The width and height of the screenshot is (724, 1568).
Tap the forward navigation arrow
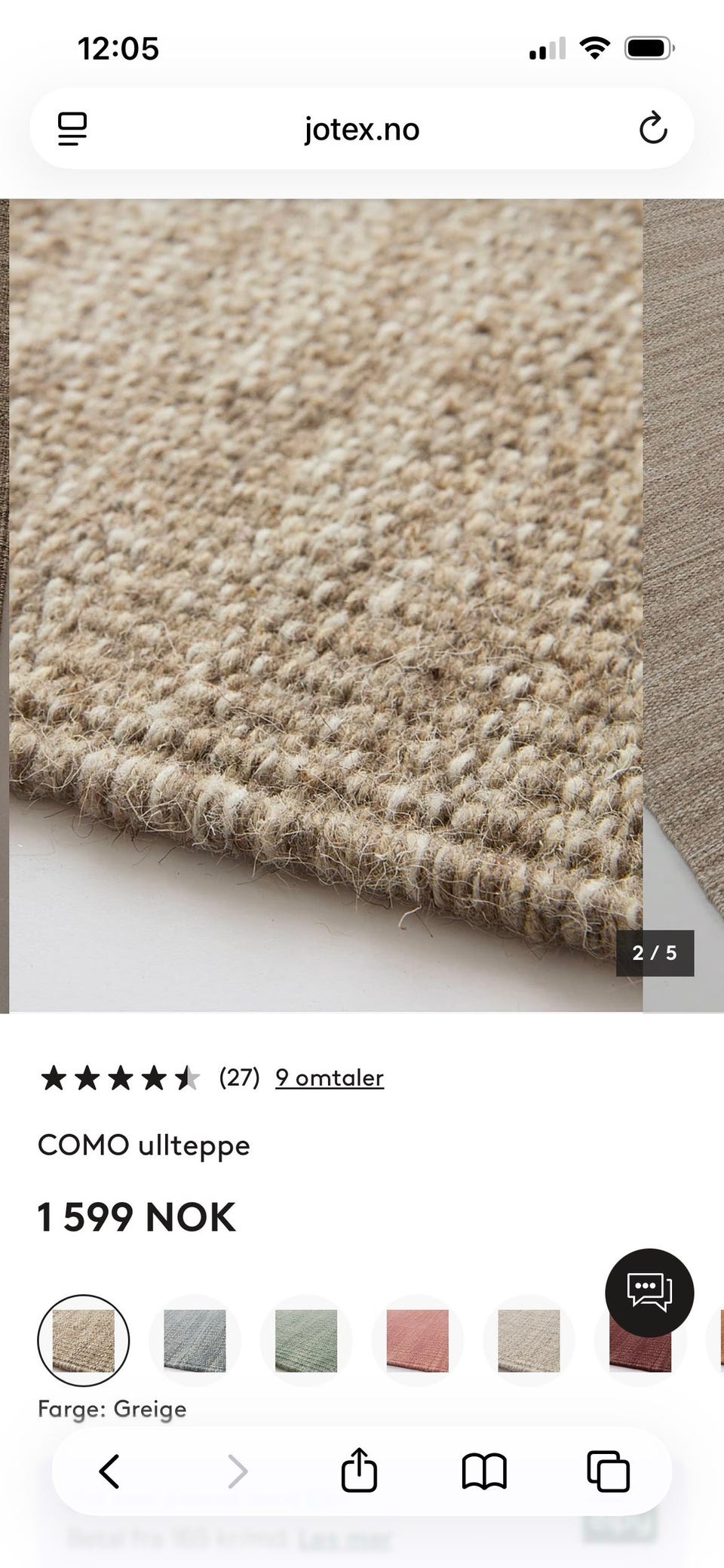click(x=238, y=1471)
